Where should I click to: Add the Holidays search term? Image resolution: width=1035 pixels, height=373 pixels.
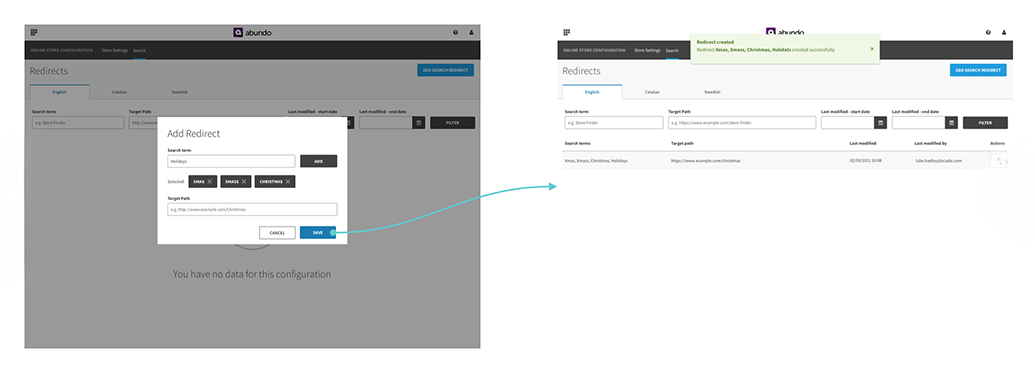click(x=319, y=161)
